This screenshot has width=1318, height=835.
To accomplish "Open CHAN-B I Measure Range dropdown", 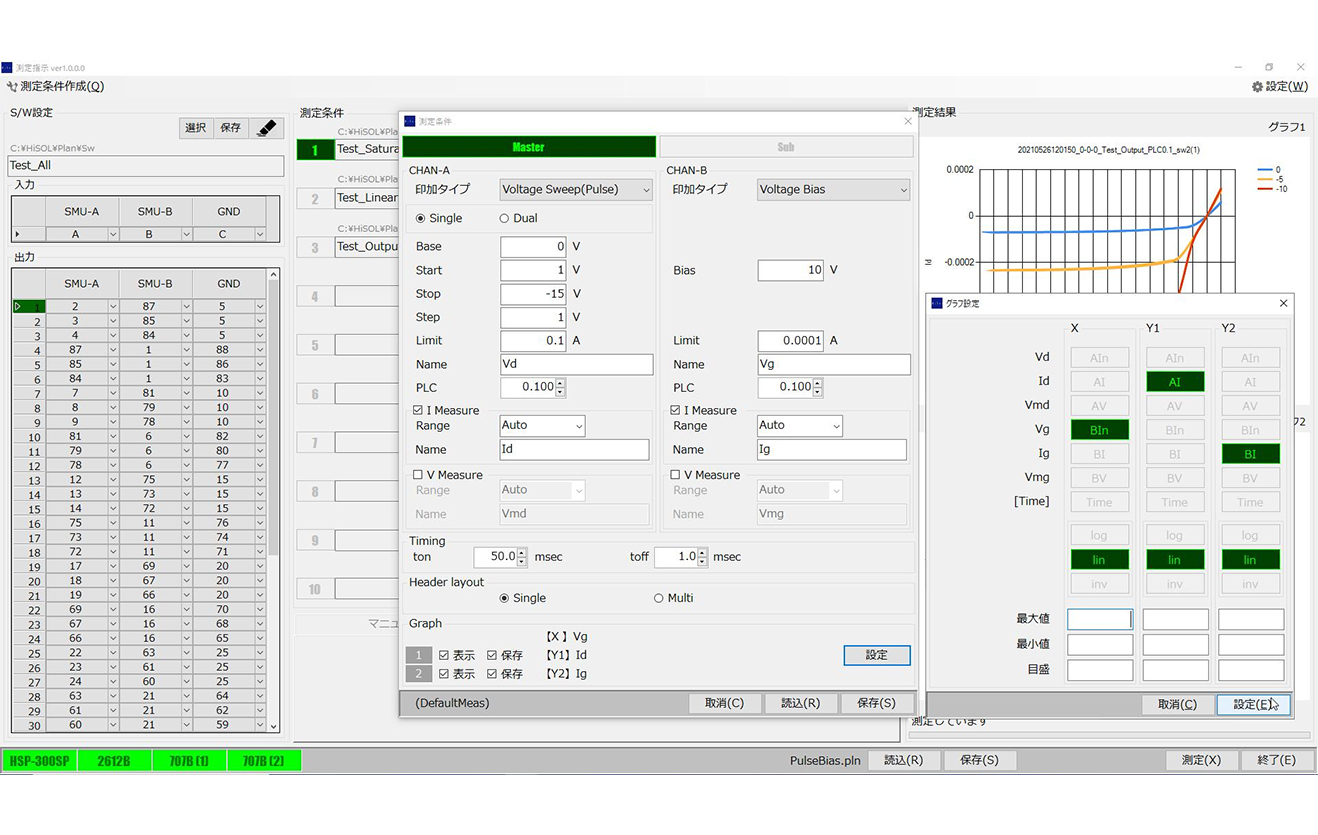I will 800,426.
